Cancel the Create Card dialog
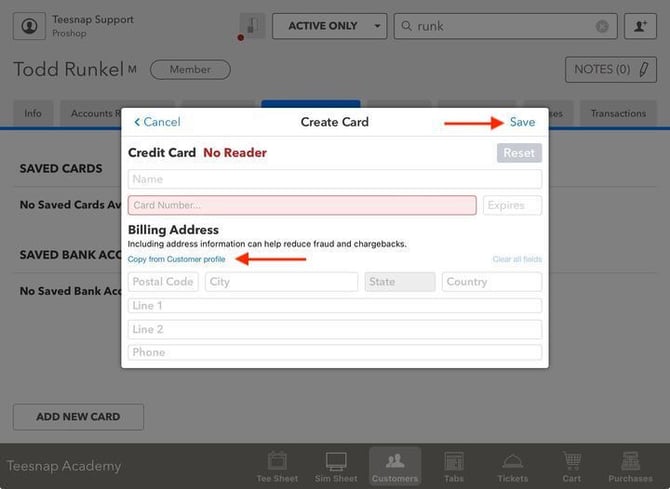 click(157, 122)
